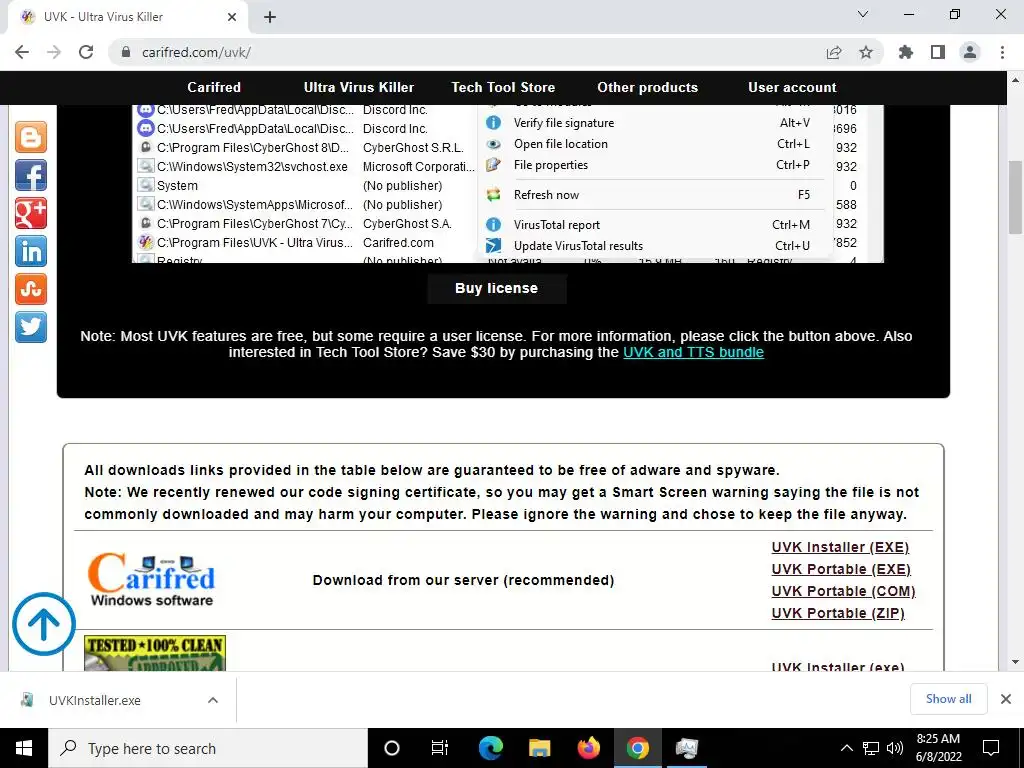Switch to Chrome on the taskbar
Screen dimensions: 1024x768
tap(637, 748)
